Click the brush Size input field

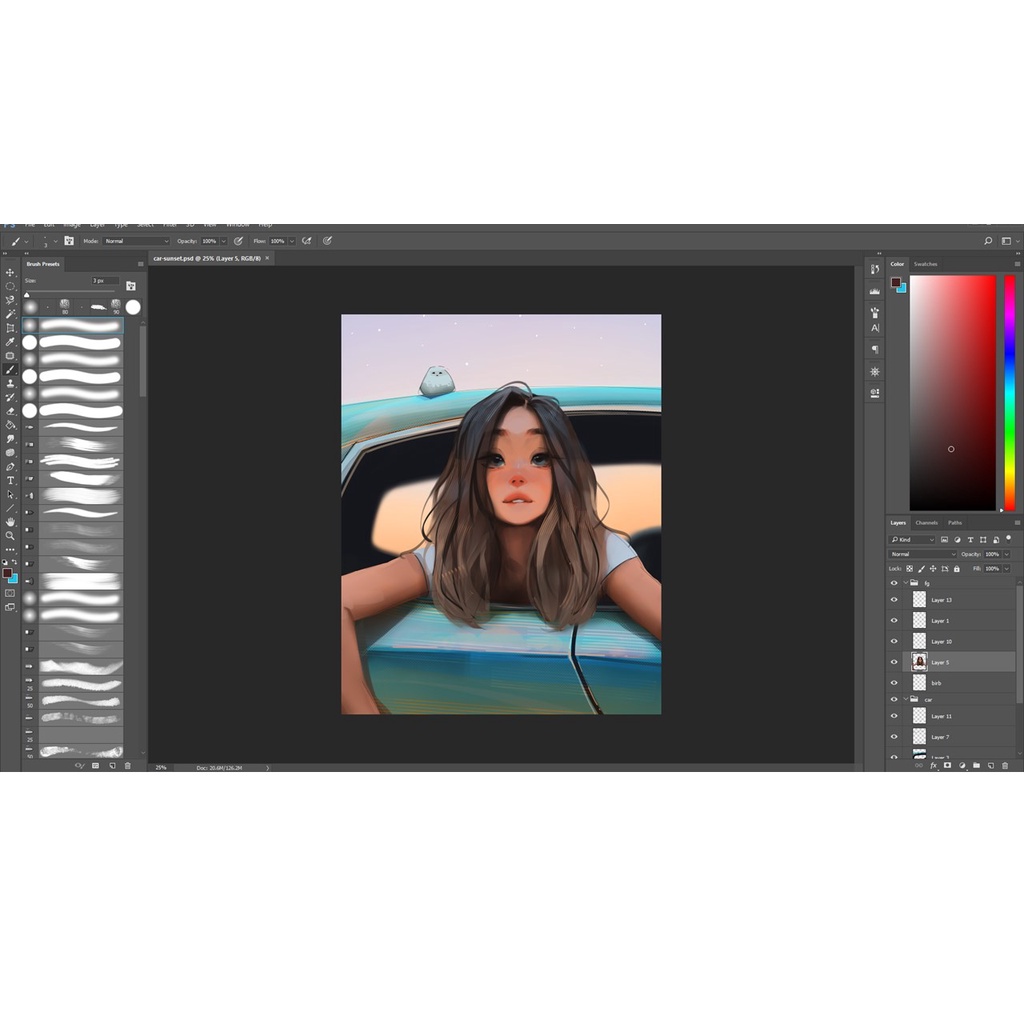click(105, 281)
